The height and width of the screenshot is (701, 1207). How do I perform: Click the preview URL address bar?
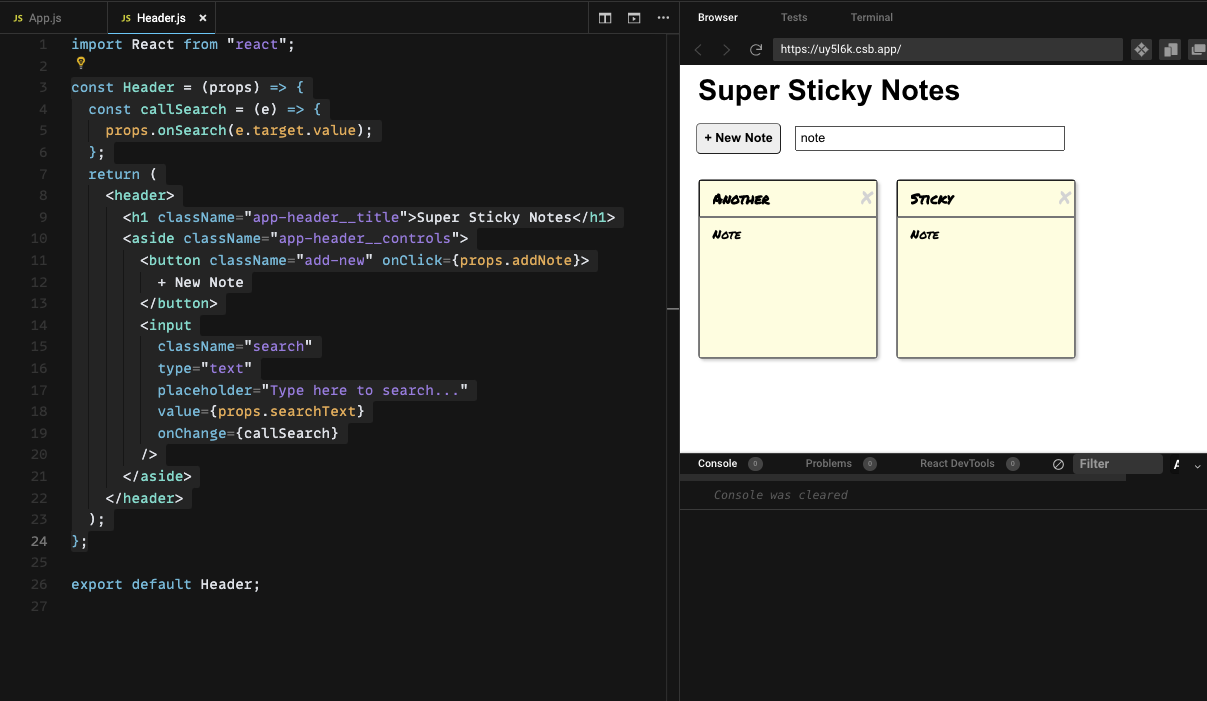[947, 49]
